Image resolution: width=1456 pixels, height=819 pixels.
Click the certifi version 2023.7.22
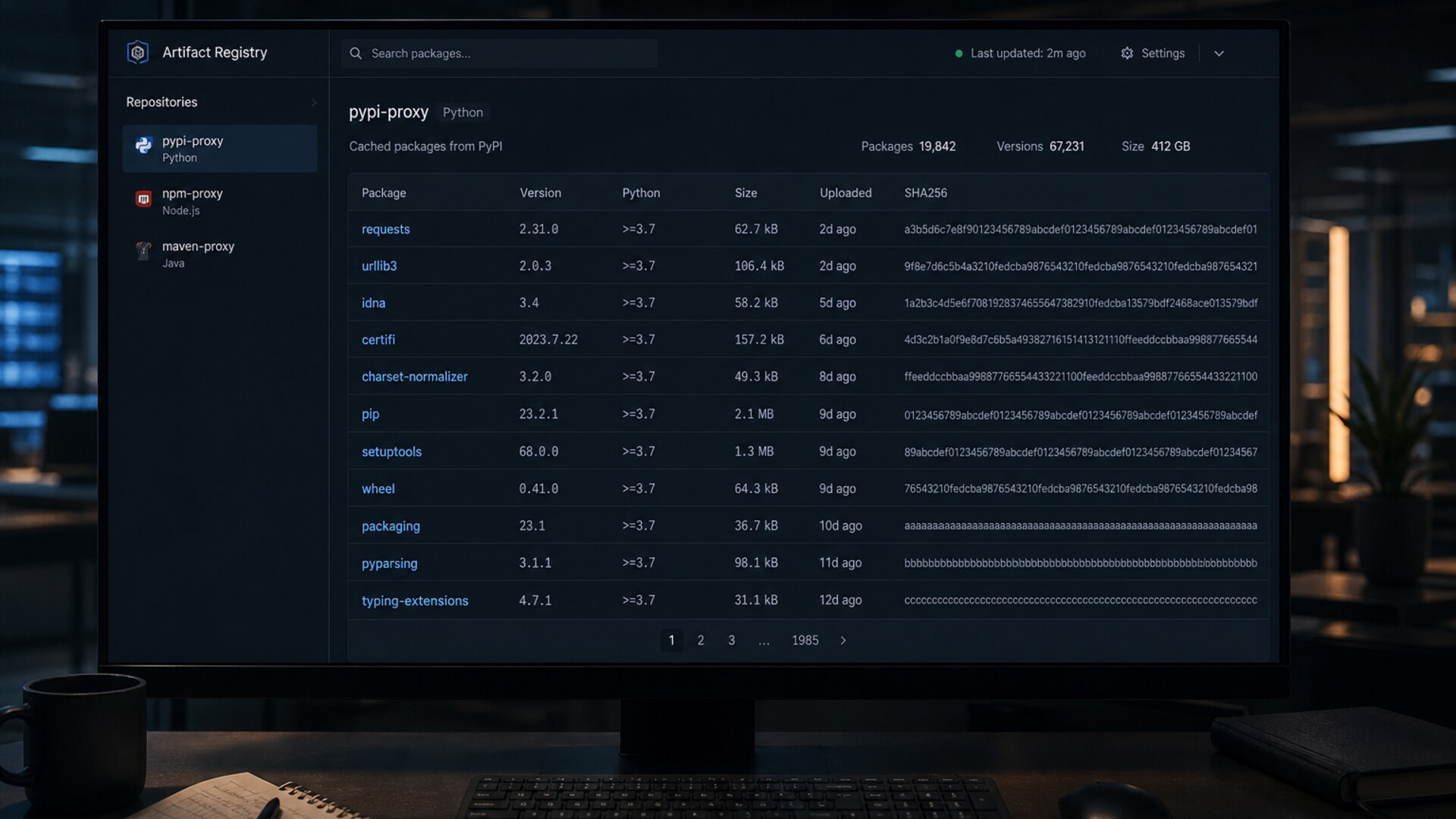(548, 340)
